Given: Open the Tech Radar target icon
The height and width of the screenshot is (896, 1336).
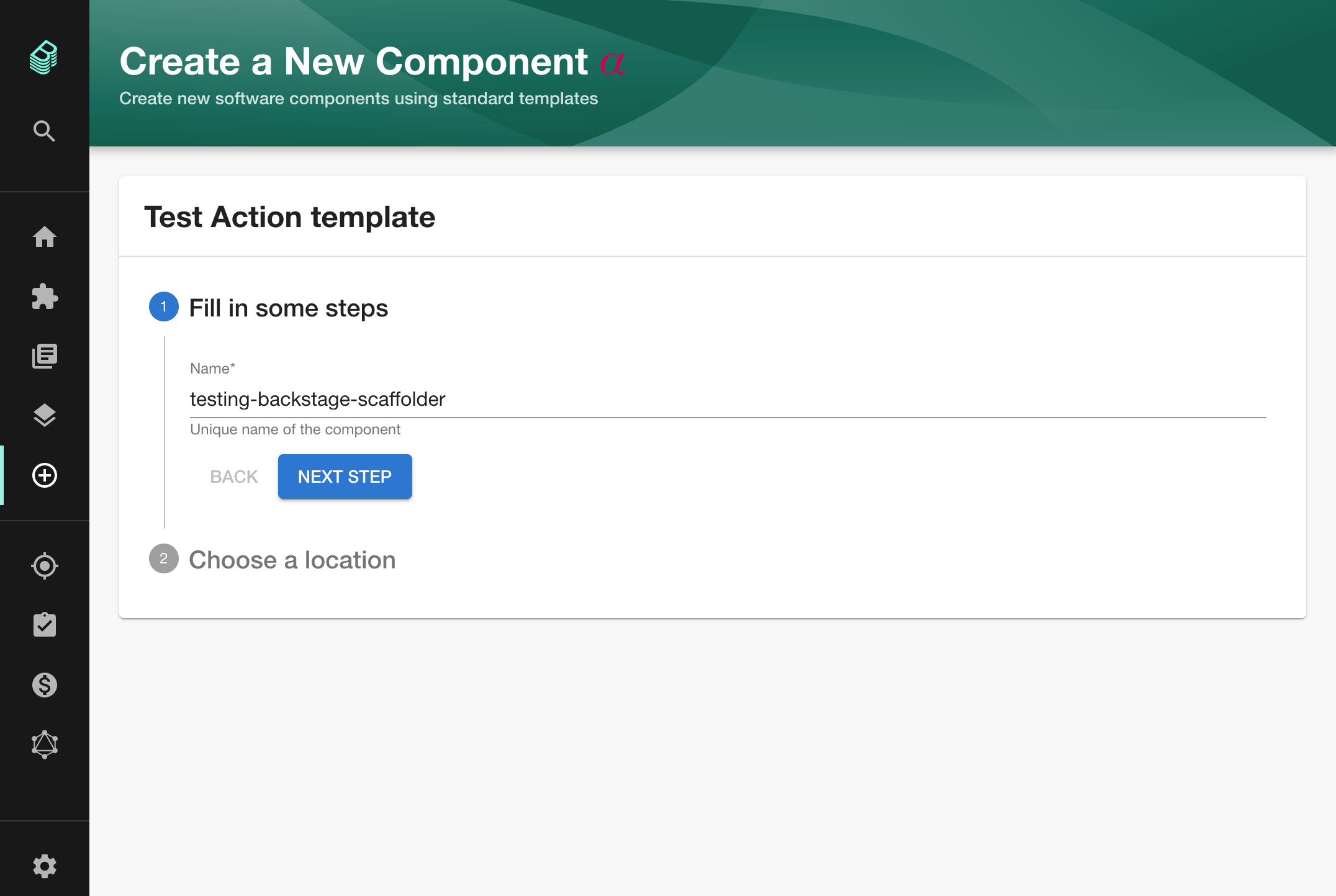Looking at the screenshot, I should 44,565.
